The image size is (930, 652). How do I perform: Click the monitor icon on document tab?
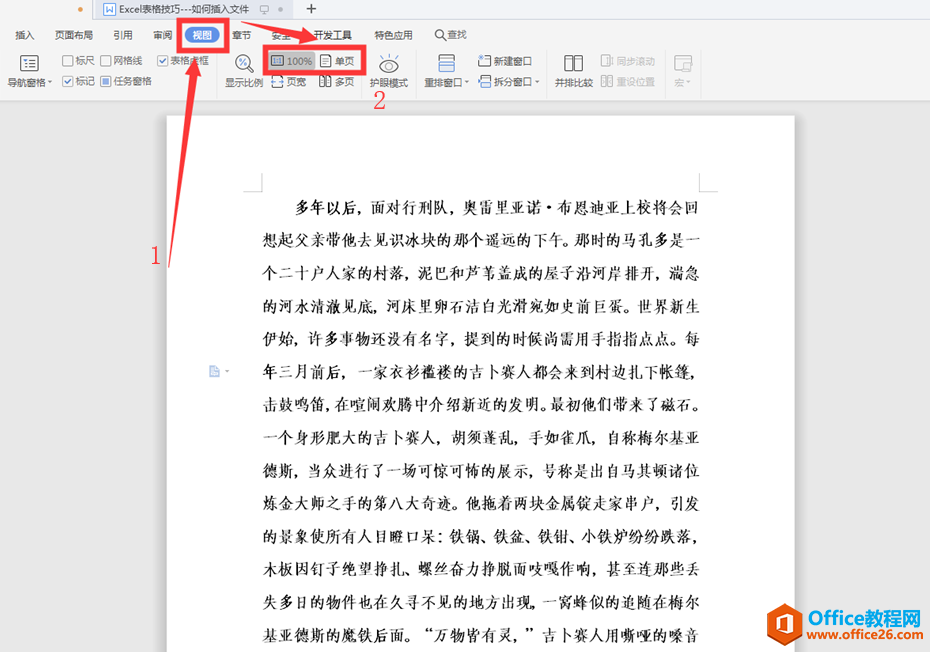click(265, 9)
